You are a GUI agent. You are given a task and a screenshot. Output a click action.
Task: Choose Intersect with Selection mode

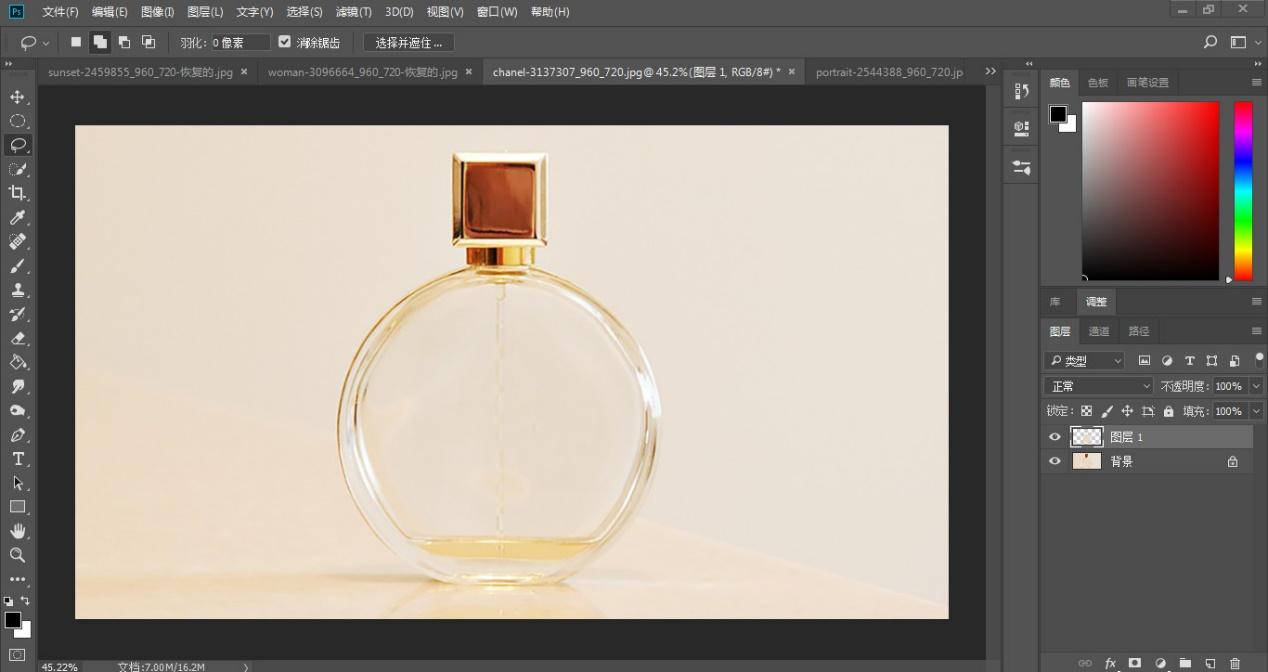tap(148, 42)
